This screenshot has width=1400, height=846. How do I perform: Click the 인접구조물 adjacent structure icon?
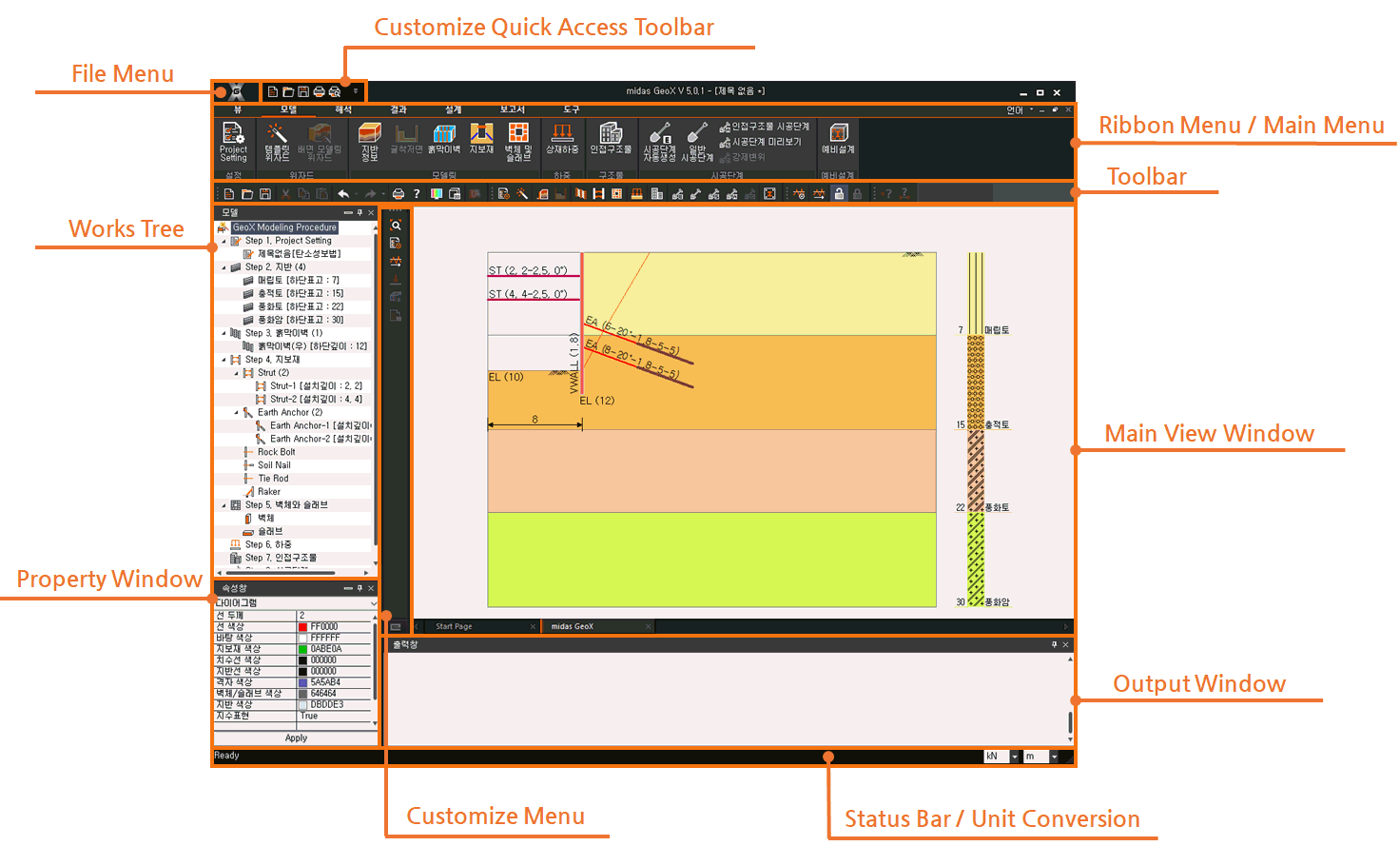(x=611, y=139)
